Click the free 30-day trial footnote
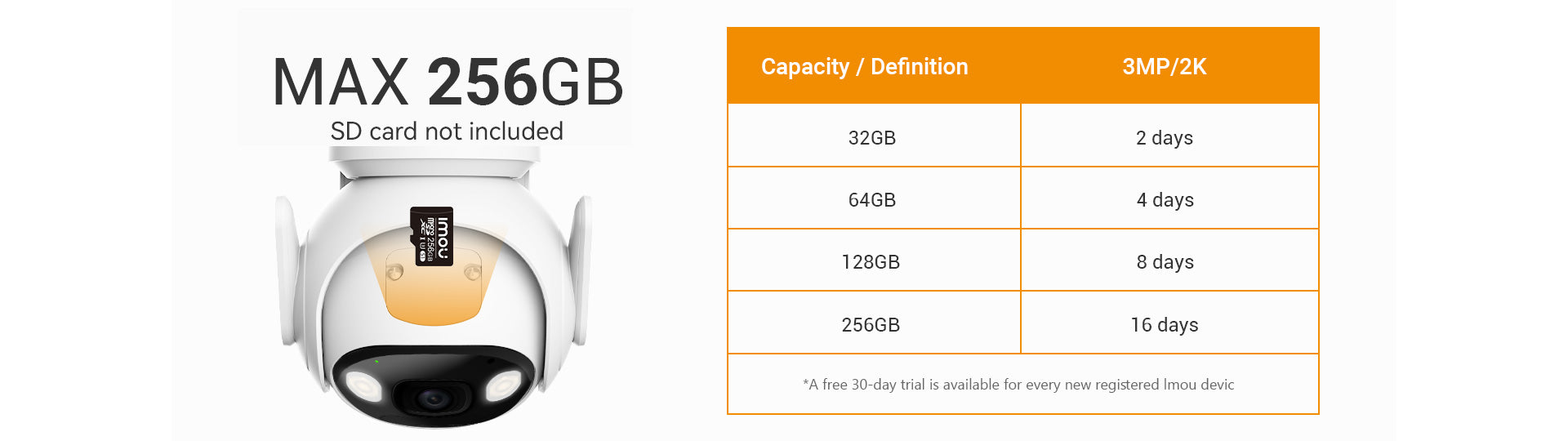The image size is (1568, 441). pos(1018,385)
